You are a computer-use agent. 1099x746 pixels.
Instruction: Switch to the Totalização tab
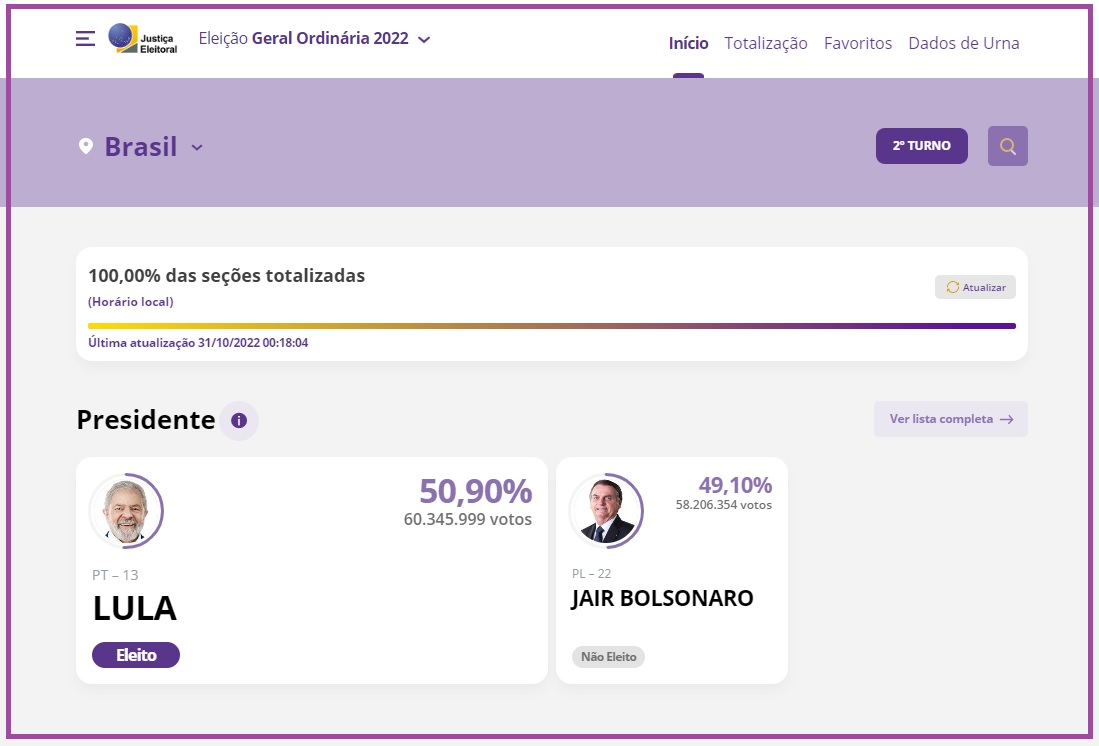pyautogui.click(x=766, y=43)
